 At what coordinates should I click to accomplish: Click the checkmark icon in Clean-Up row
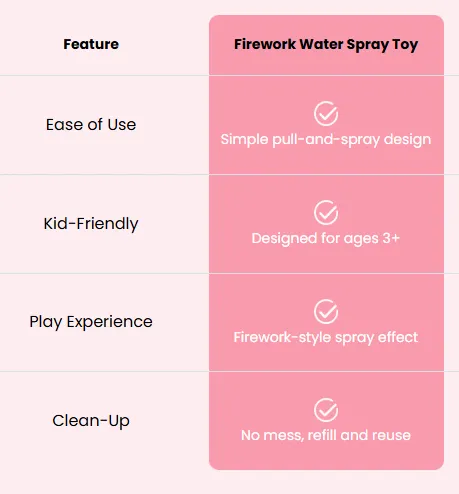click(x=326, y=410)
